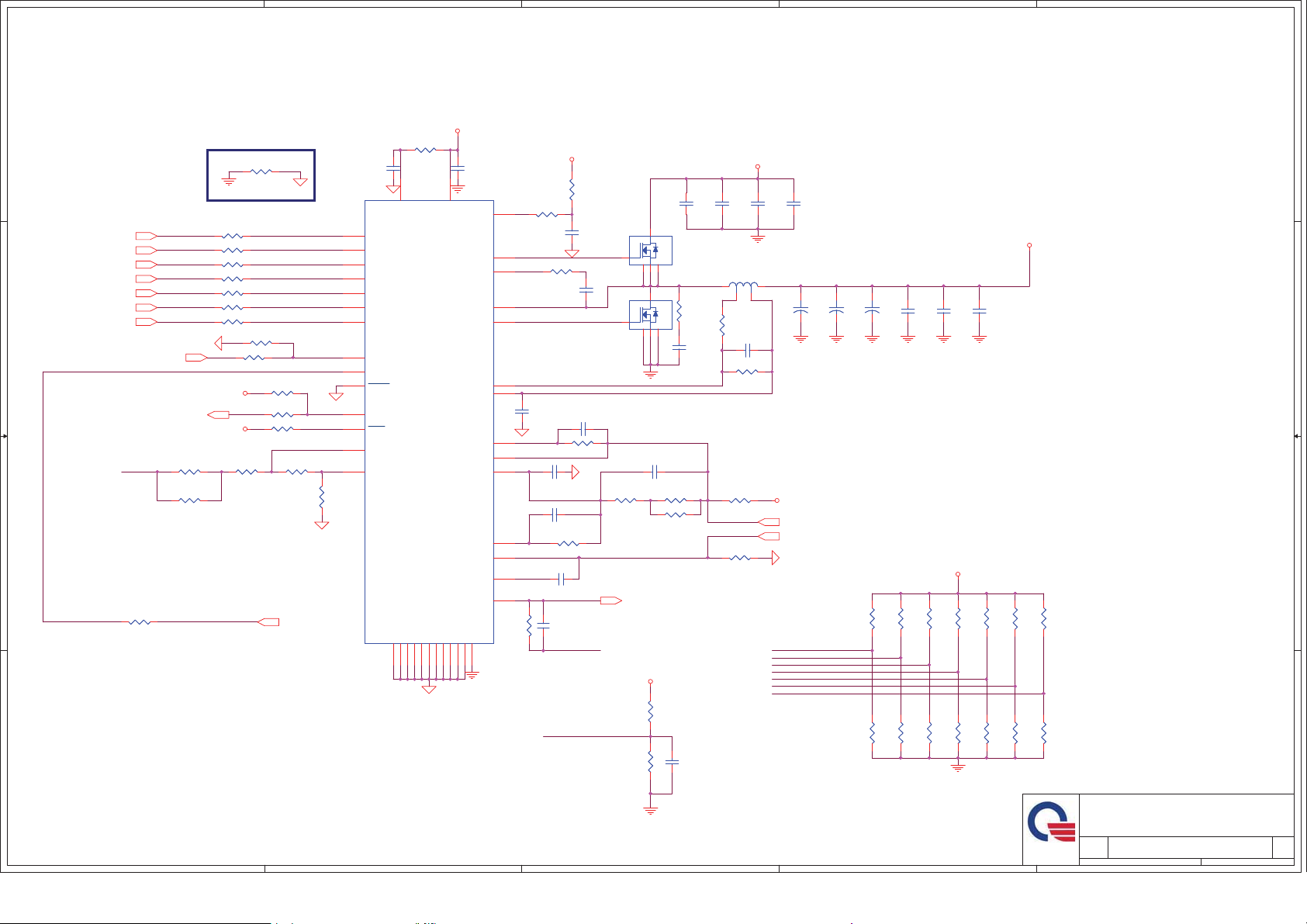
Task: Click the topmost of seven left input ports
Action: pos(146,236)
